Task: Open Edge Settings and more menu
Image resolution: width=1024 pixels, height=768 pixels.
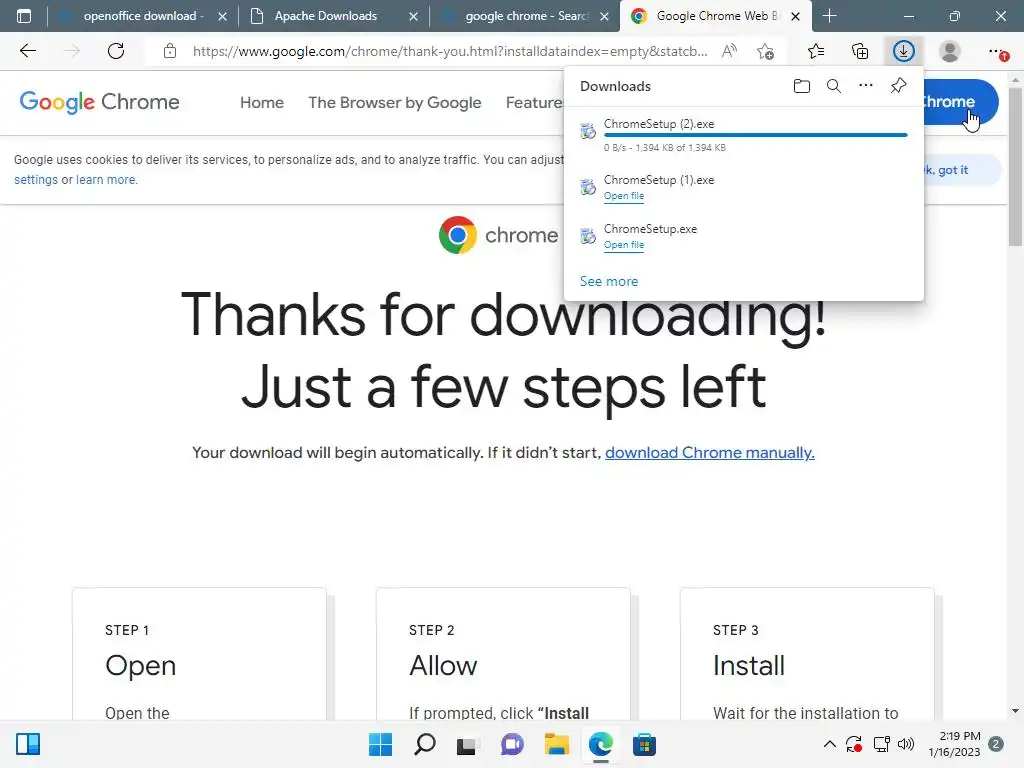Action: coord(997,51)
